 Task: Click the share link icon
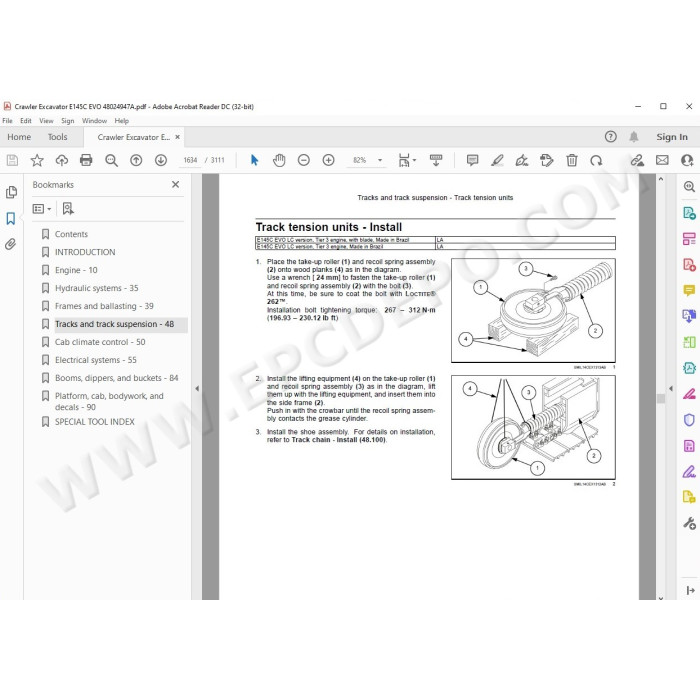point(637,160)
